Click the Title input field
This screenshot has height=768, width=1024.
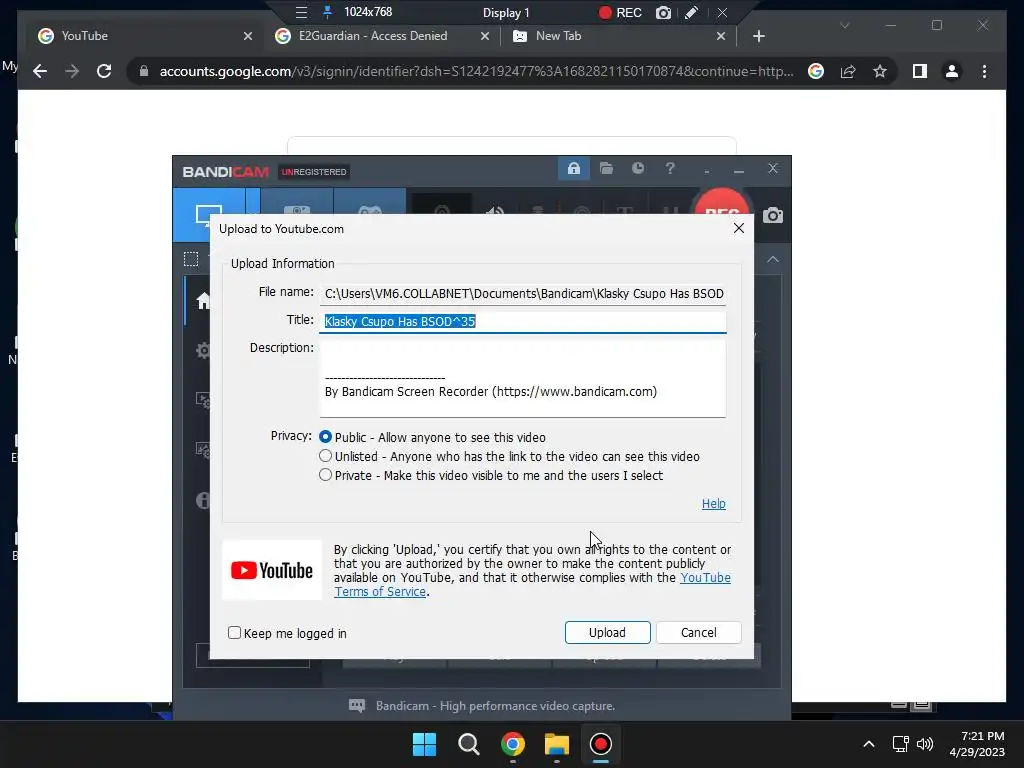pyautogui.click(x=522, y=321)
